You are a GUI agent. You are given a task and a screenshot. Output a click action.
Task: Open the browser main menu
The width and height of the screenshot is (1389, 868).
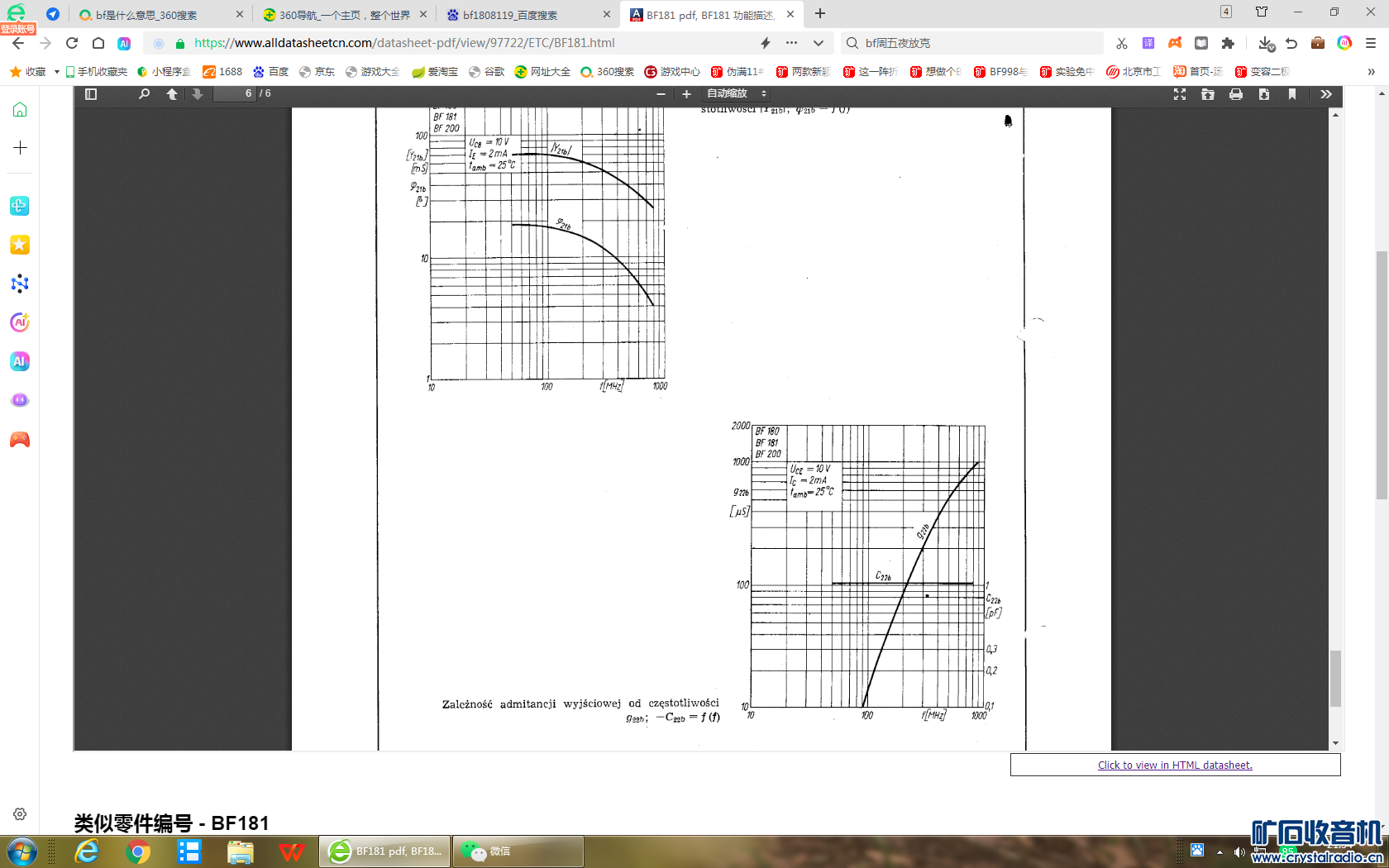1371,43
